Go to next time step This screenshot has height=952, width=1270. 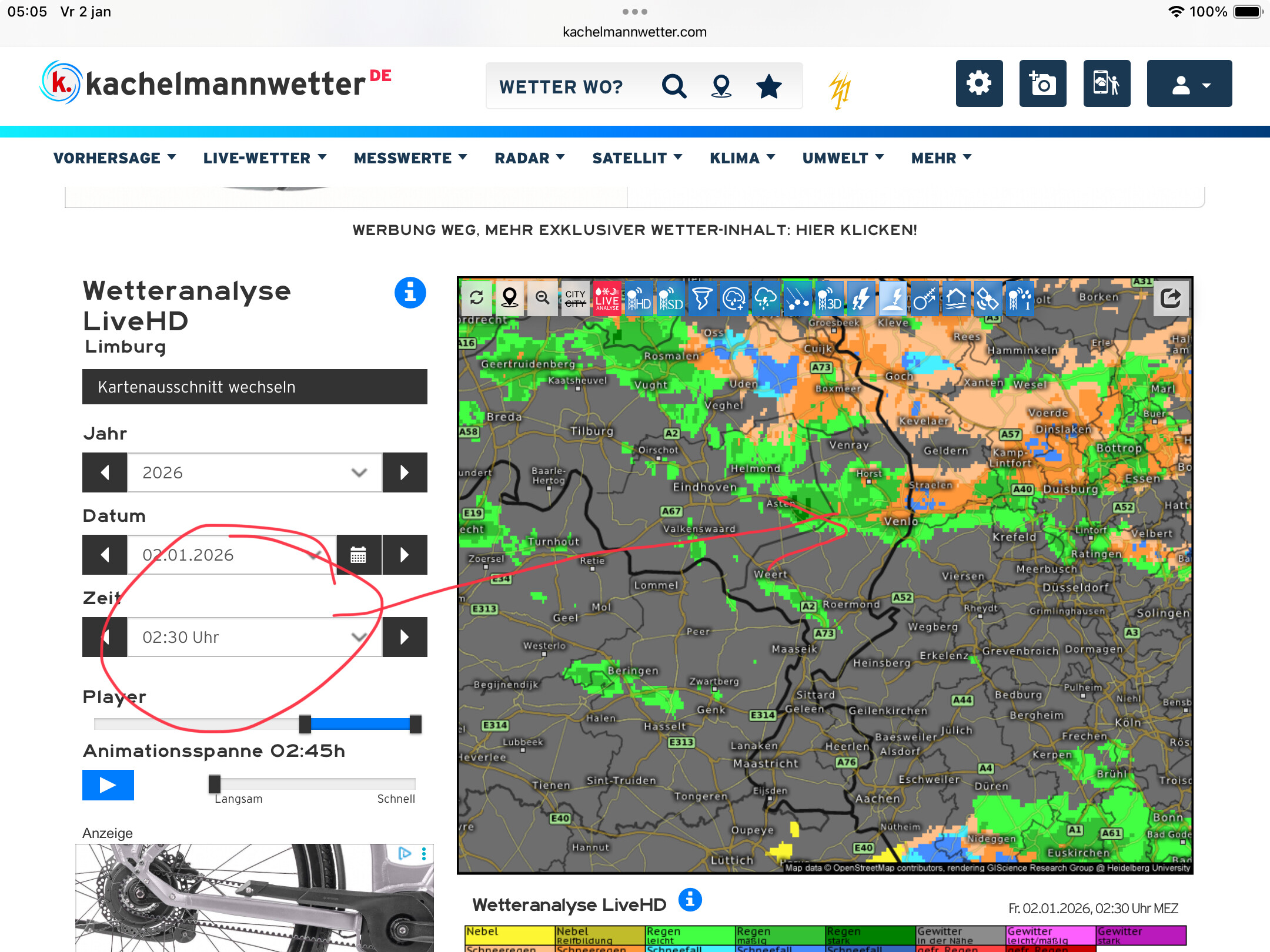(405, 637)
